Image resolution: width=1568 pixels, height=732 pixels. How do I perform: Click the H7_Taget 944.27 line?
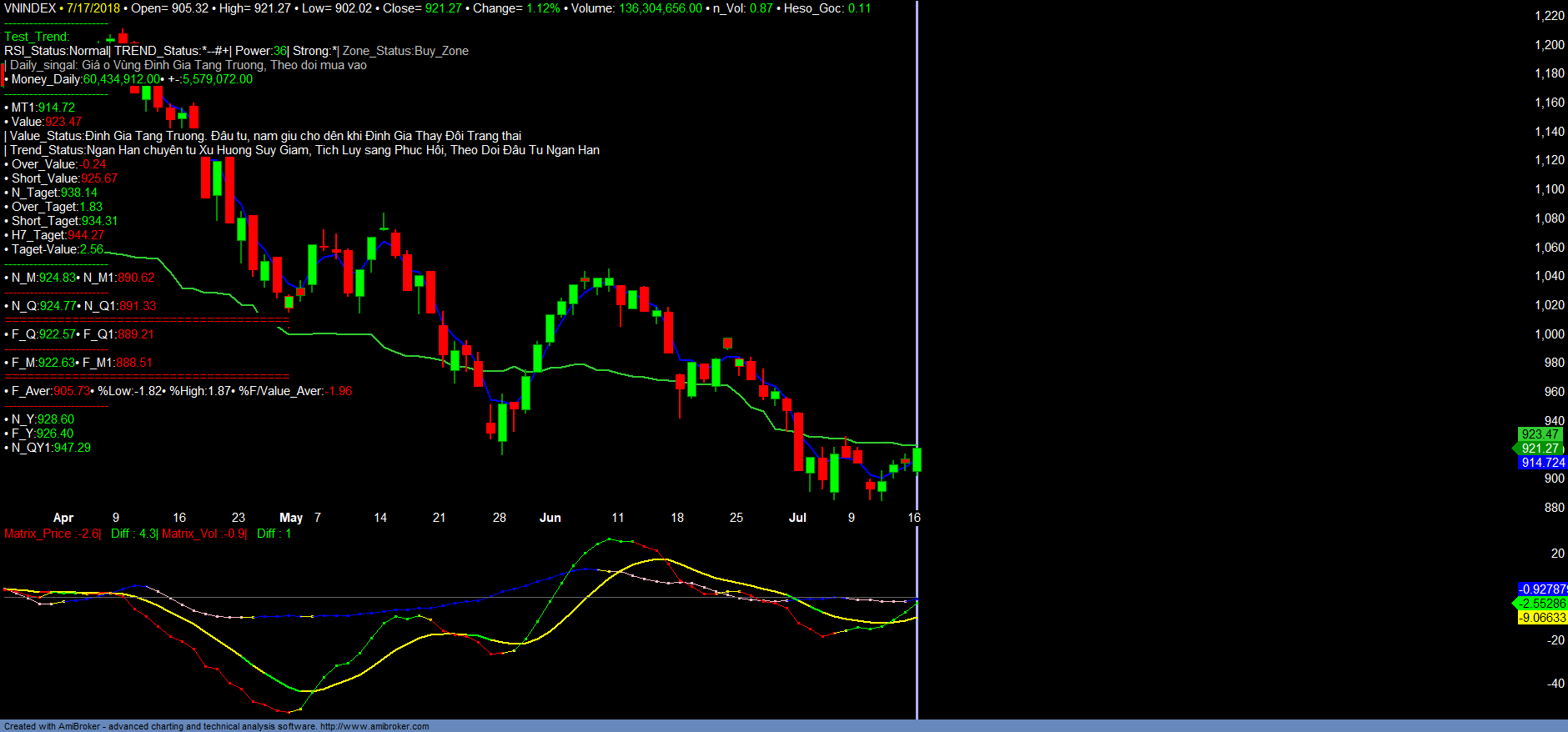[x=57, y=235]
